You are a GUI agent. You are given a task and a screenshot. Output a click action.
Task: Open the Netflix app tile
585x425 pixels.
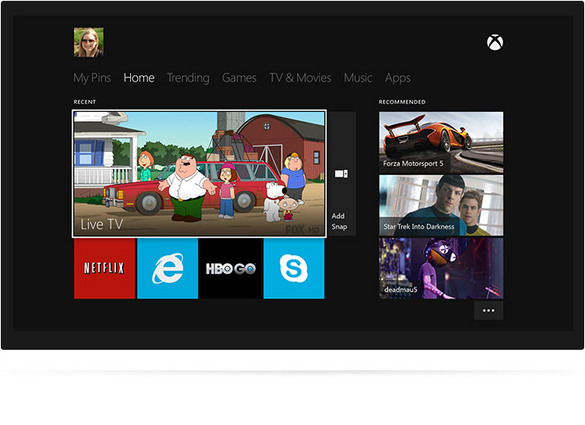(x=104, y=269)
